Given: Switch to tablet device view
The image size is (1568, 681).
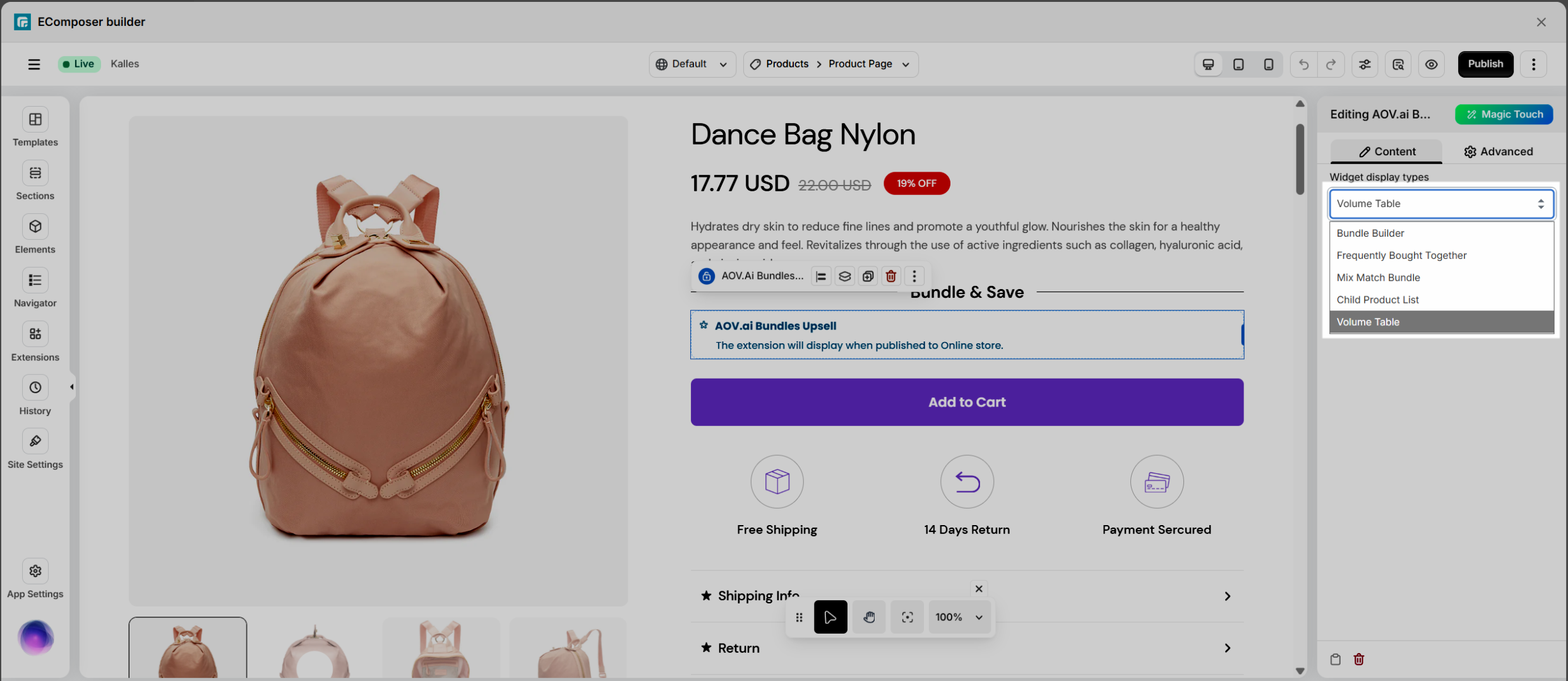Looking at the screenshot, I should pyautogui.click(x=1238, y=64).
